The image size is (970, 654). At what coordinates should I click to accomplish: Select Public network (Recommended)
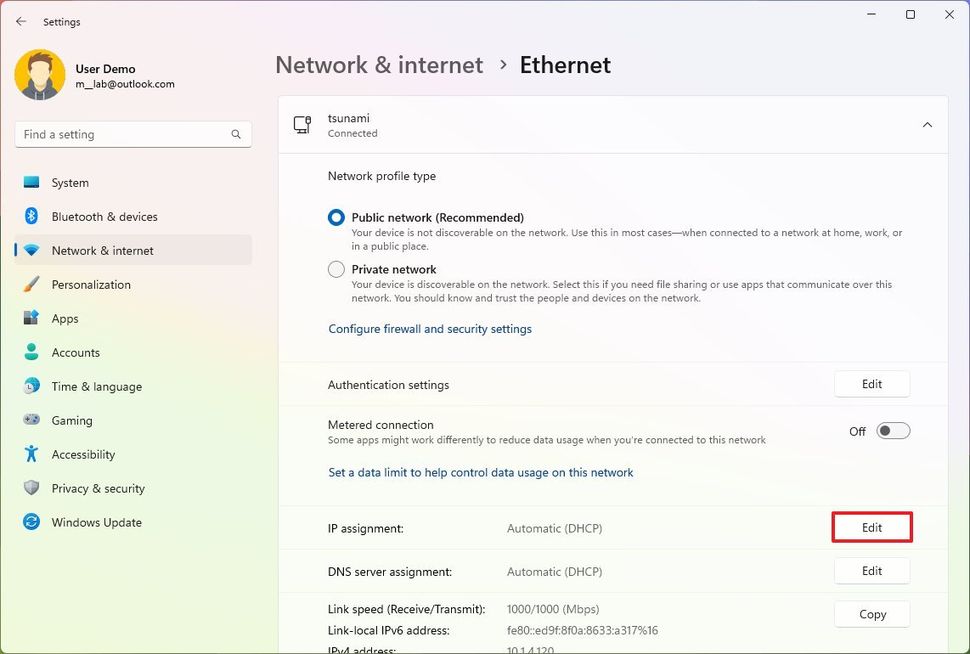point(335,217)
